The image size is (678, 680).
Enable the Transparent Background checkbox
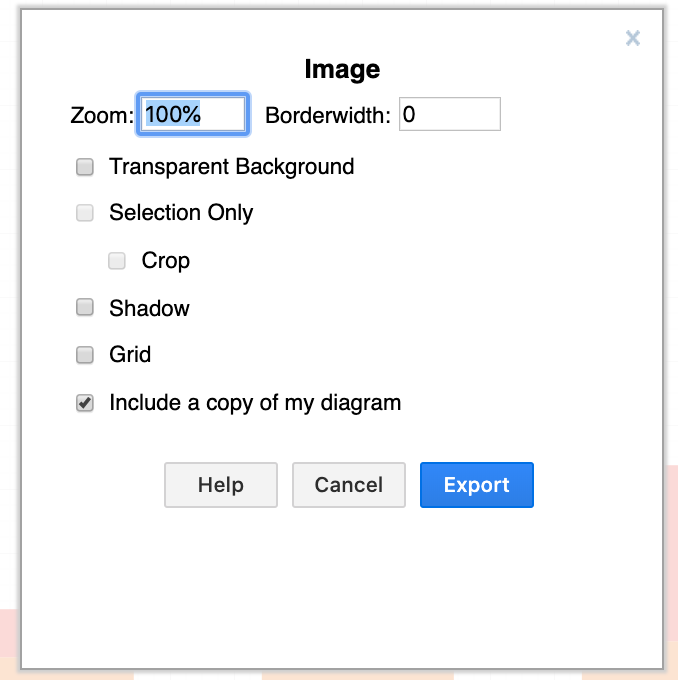[x=85, y=167]
